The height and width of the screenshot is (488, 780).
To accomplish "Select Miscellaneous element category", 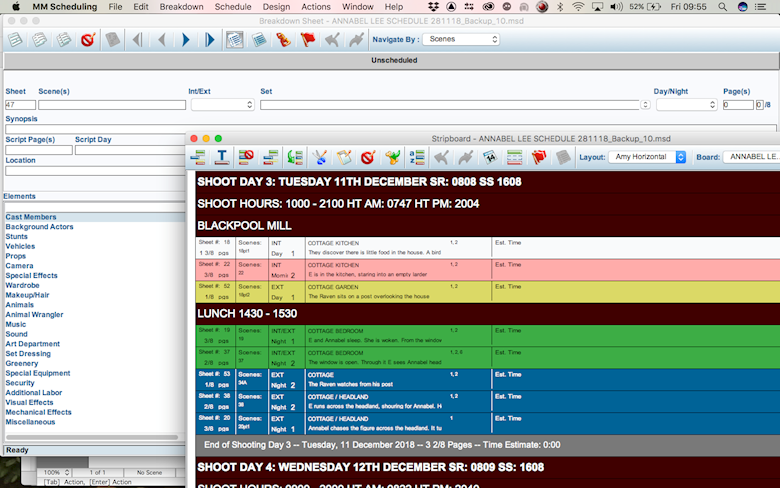I will (x=30, y=422).
